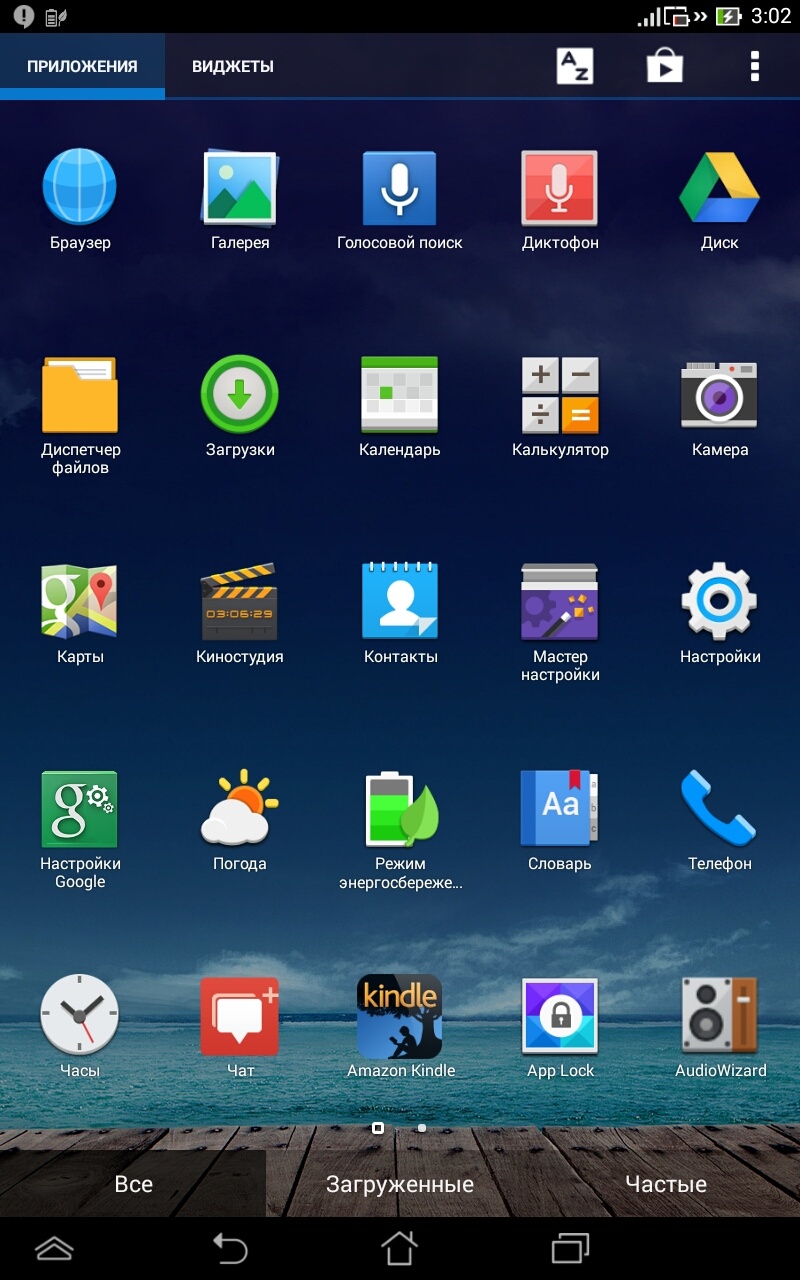Expand the three-dot overflow menu

[754, 66]
